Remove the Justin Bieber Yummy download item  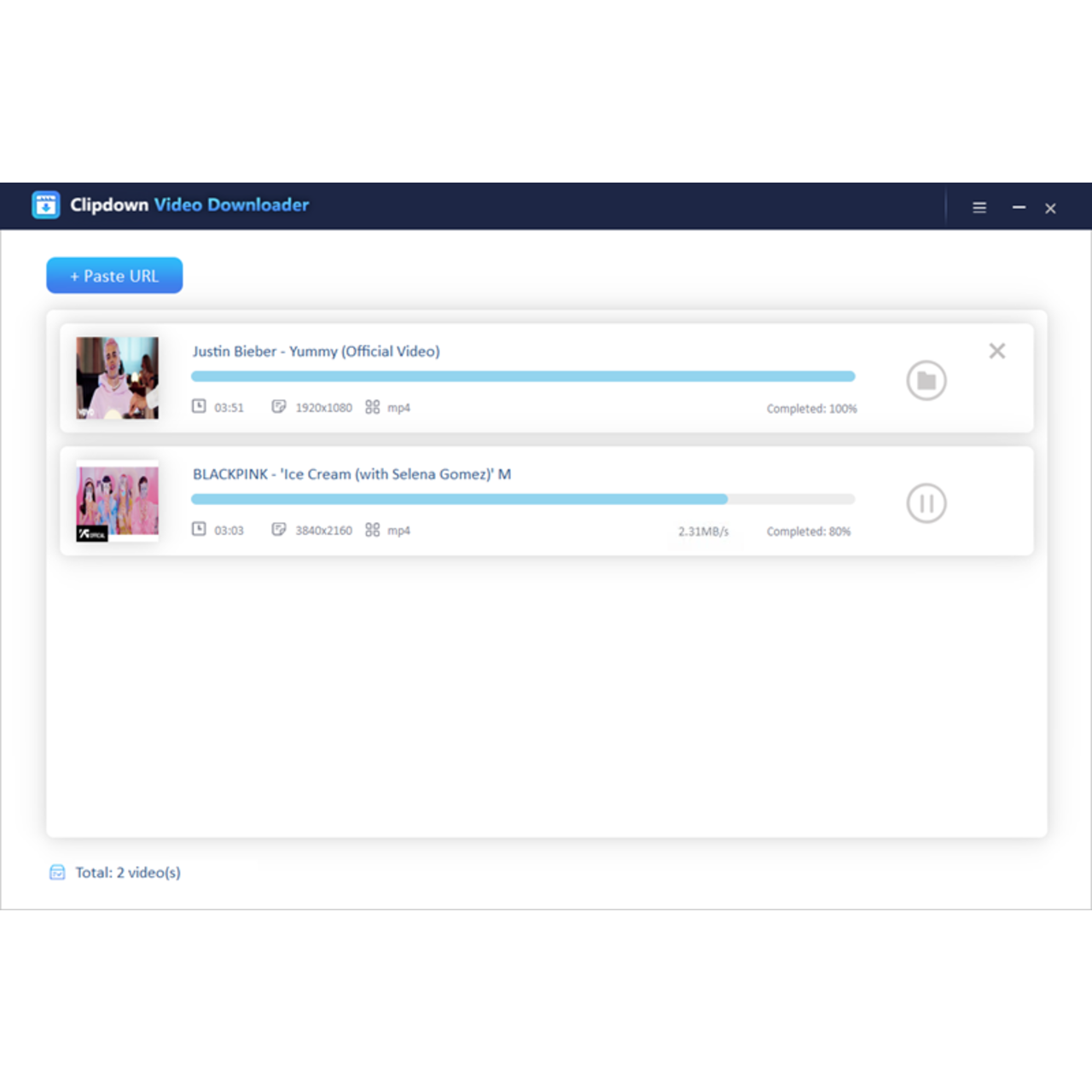(x=996, y=351)
